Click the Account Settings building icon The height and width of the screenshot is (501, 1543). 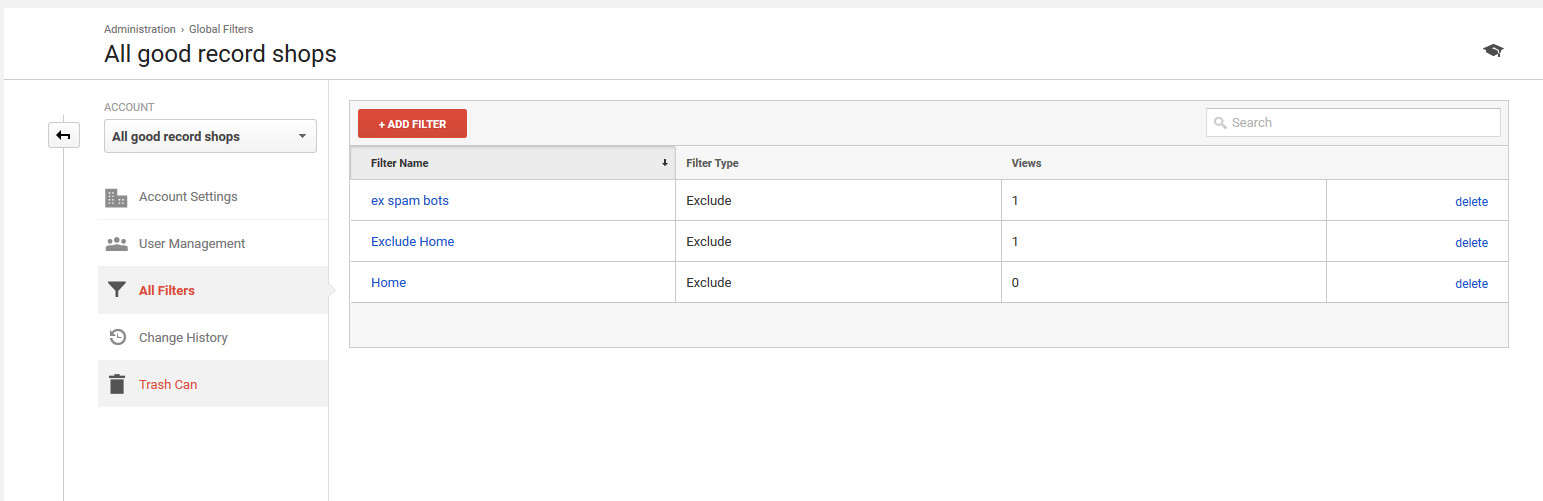click(x=116, y=197)
